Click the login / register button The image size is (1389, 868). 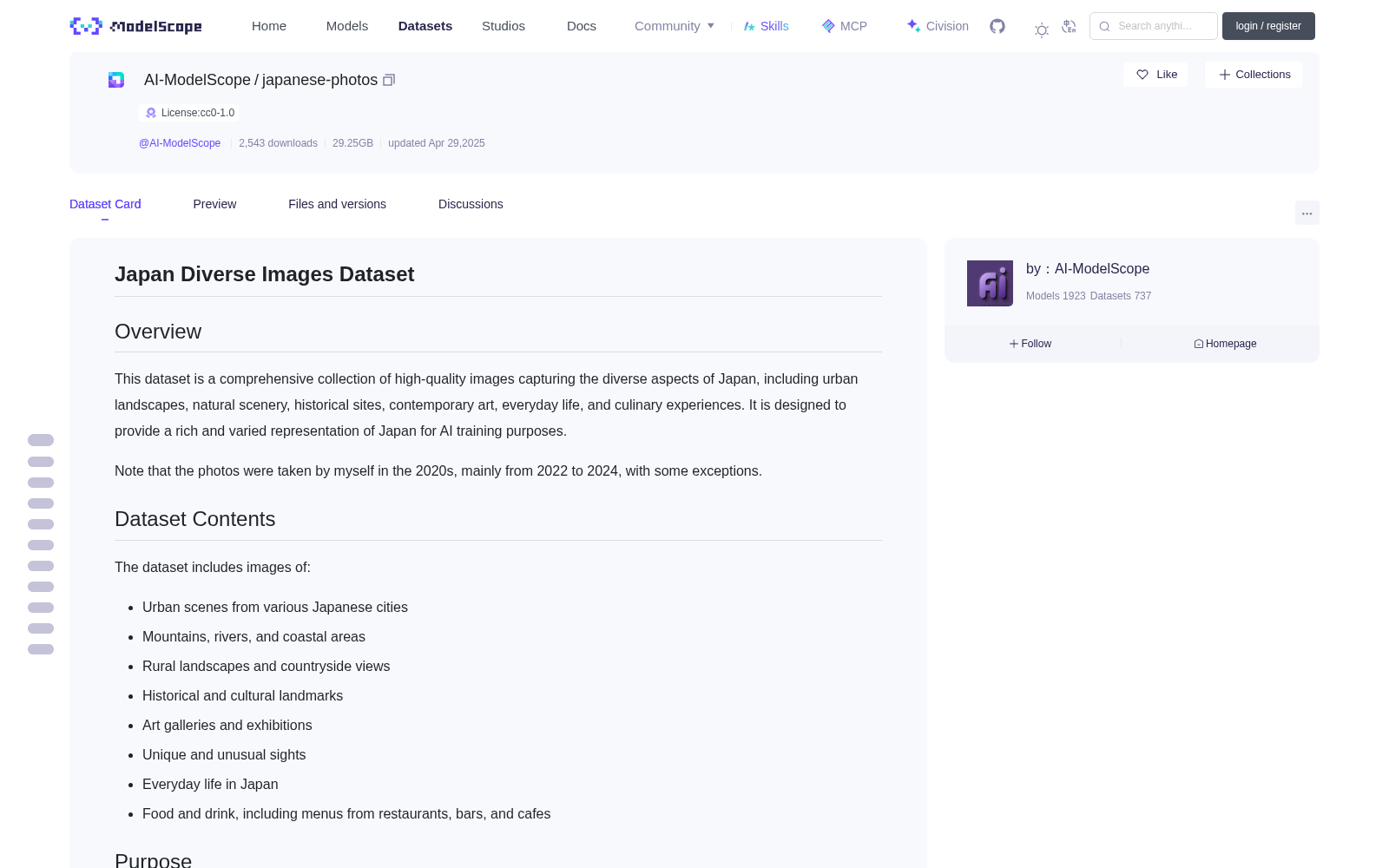coord(1268,26)
